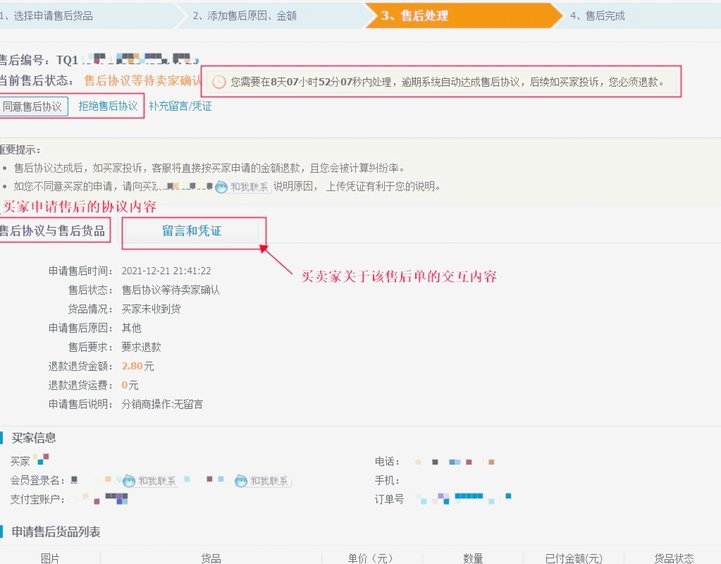The height and width of the screenshot is (564, 721).
Task: Click the clock icon beside the countdown notice
Action: (x=219, y=82)
